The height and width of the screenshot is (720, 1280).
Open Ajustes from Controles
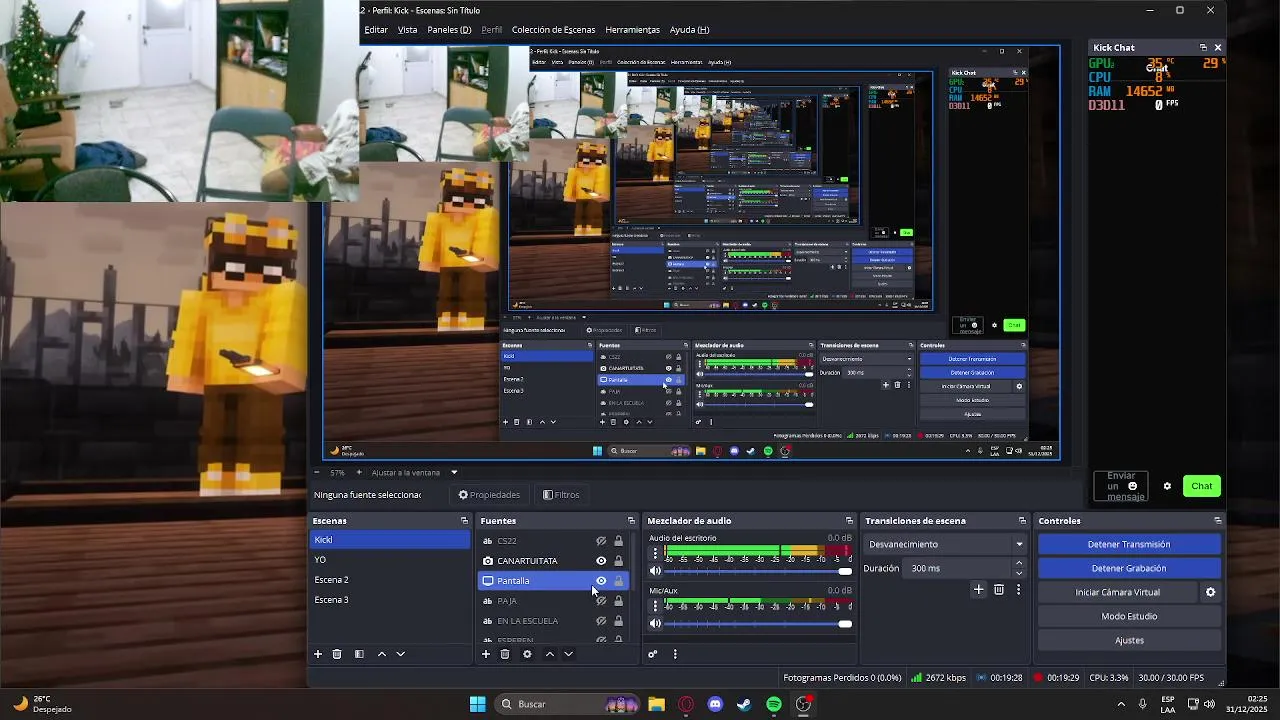[1129, 640]
